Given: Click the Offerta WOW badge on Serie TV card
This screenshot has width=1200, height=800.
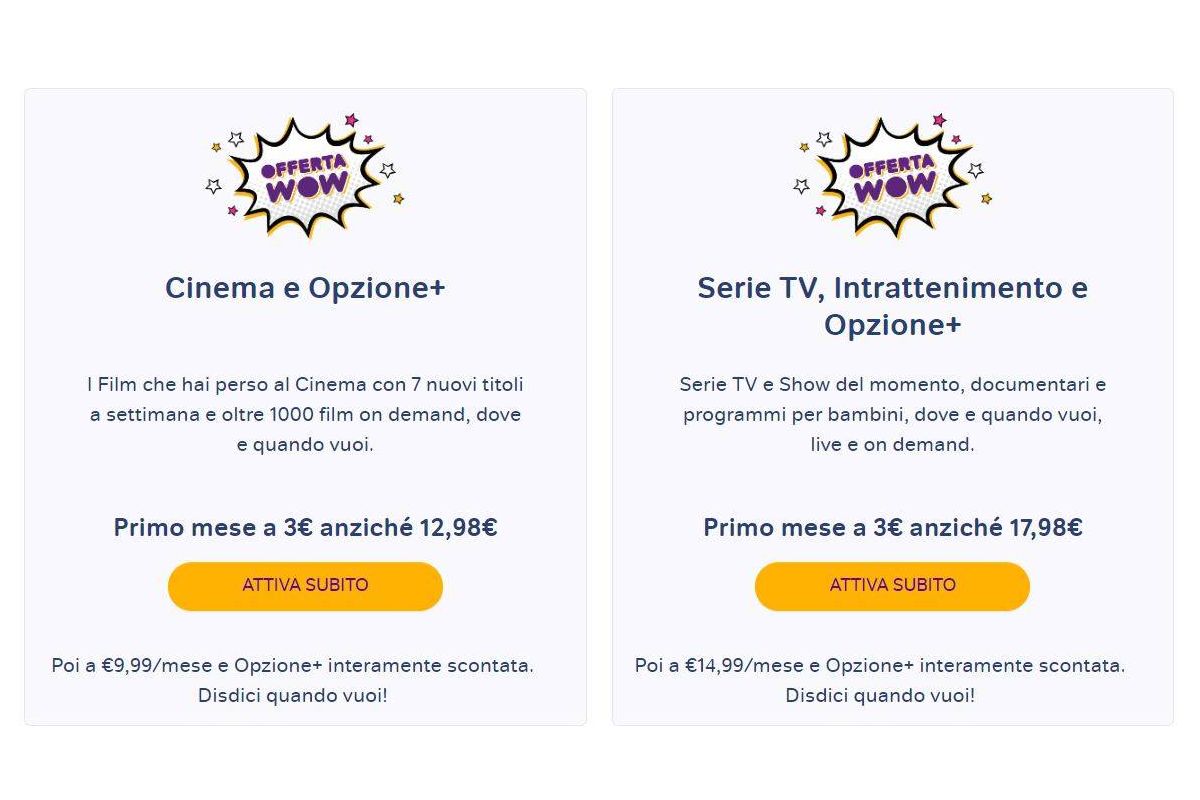Looking at the screenshot, I should pos(893,176).
